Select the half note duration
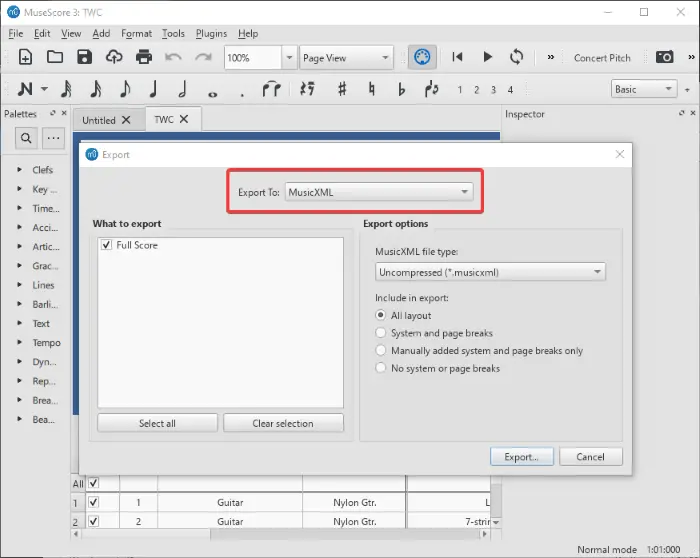The image size is (700, 558). 182,89
